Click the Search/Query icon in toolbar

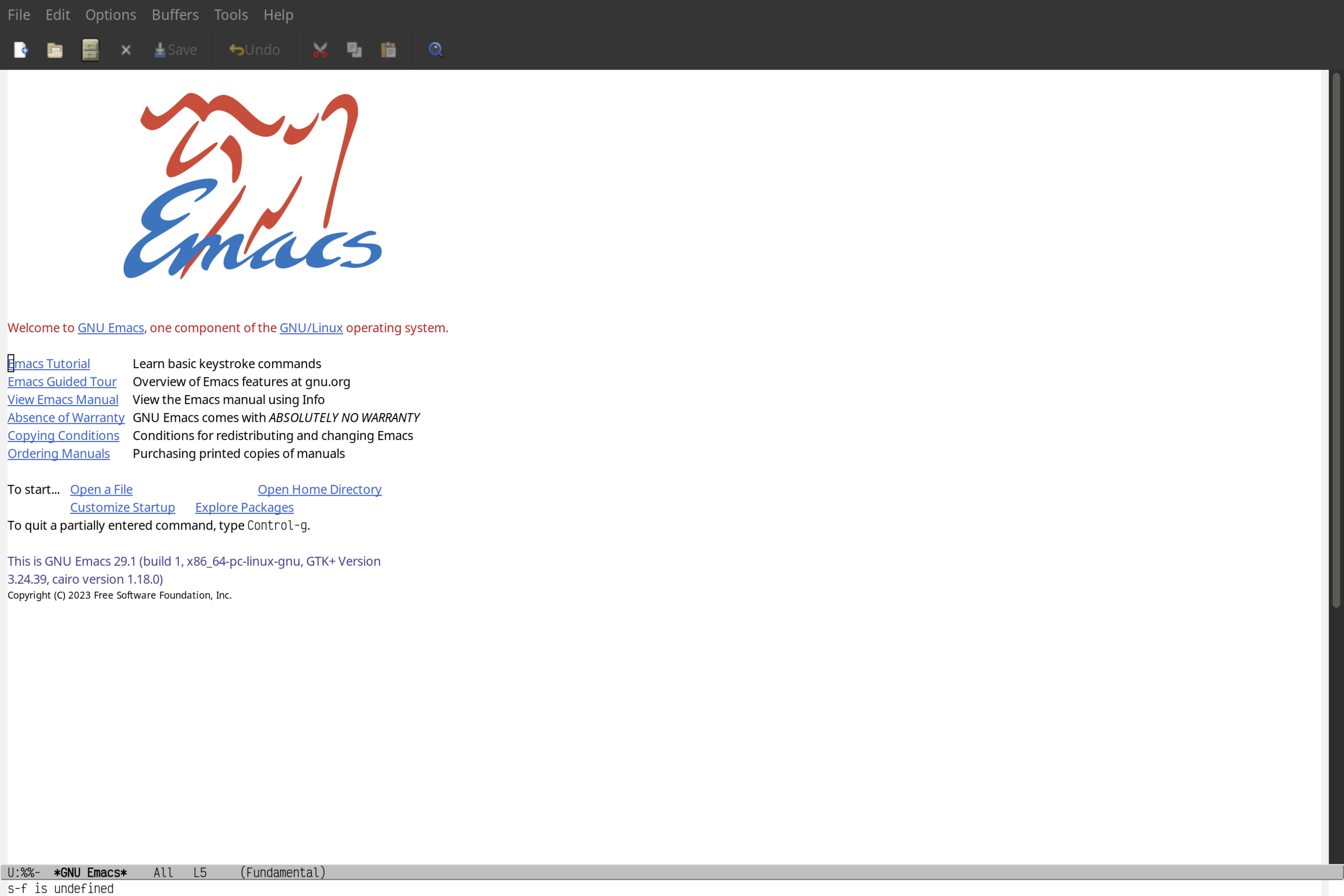(x=435, y=49)
